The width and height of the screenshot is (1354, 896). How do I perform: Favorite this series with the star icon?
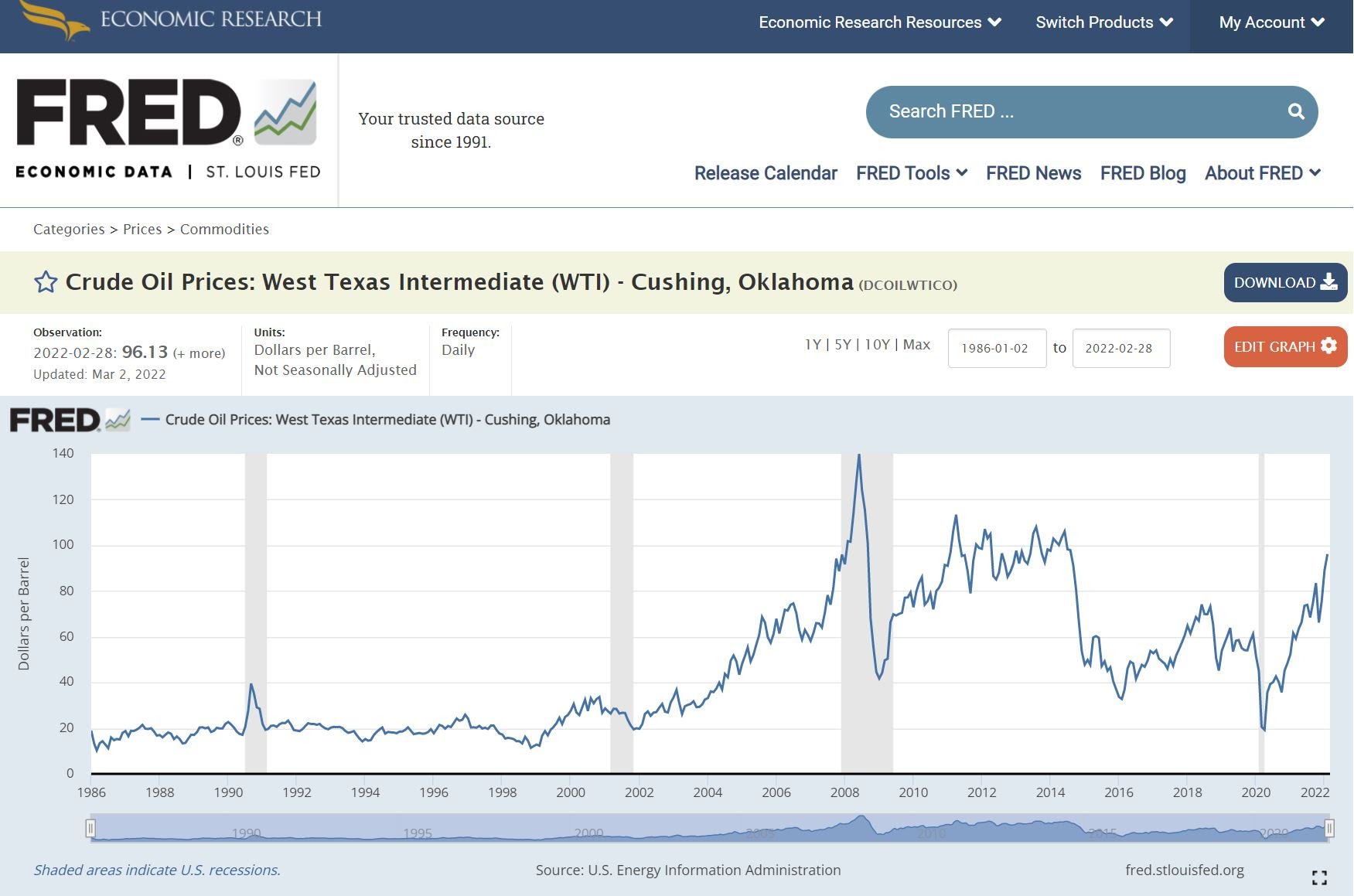[x=46, y=282]
